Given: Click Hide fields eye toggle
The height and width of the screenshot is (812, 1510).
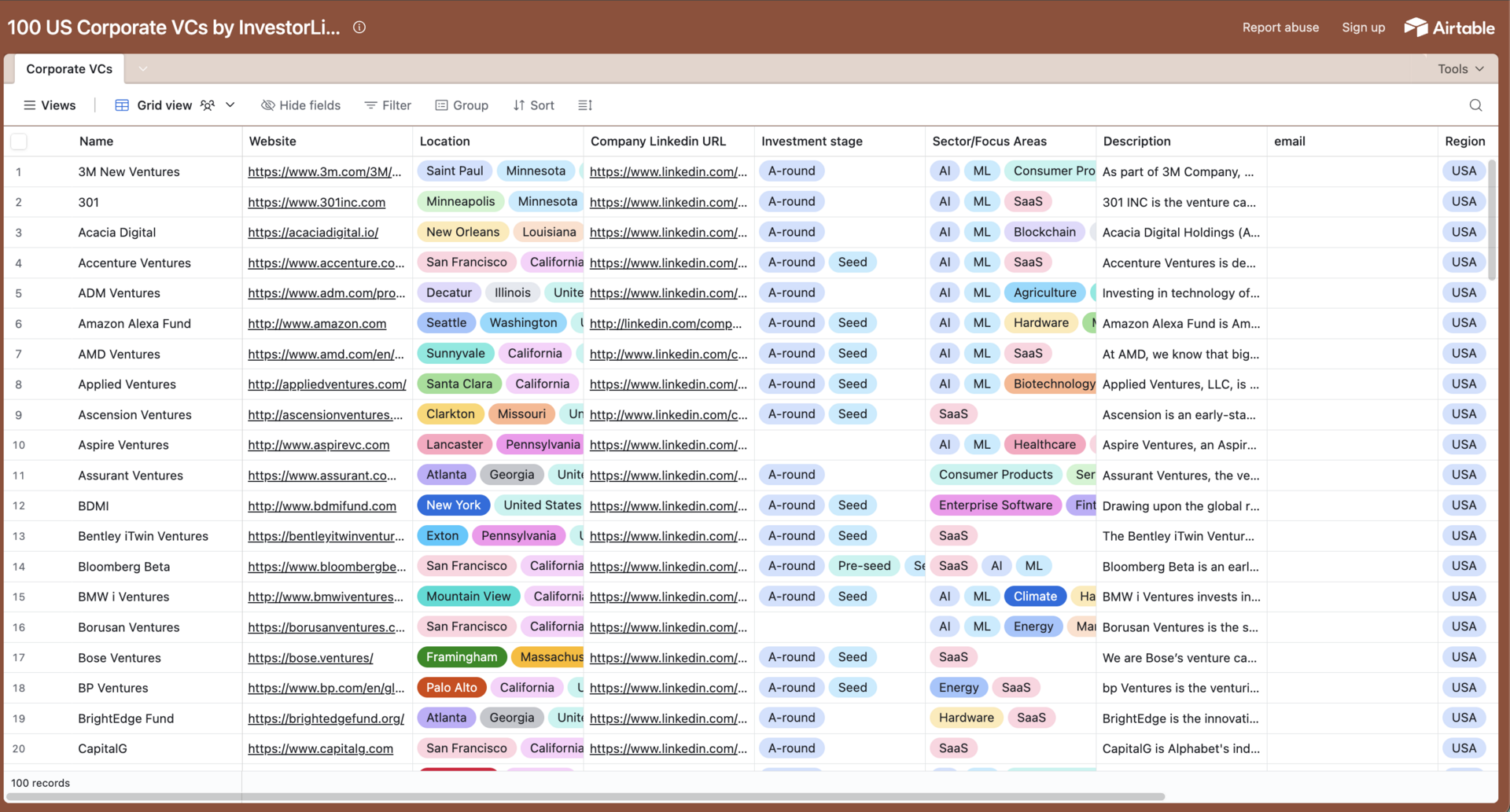Looking at the screenshot, I should 268,105.
